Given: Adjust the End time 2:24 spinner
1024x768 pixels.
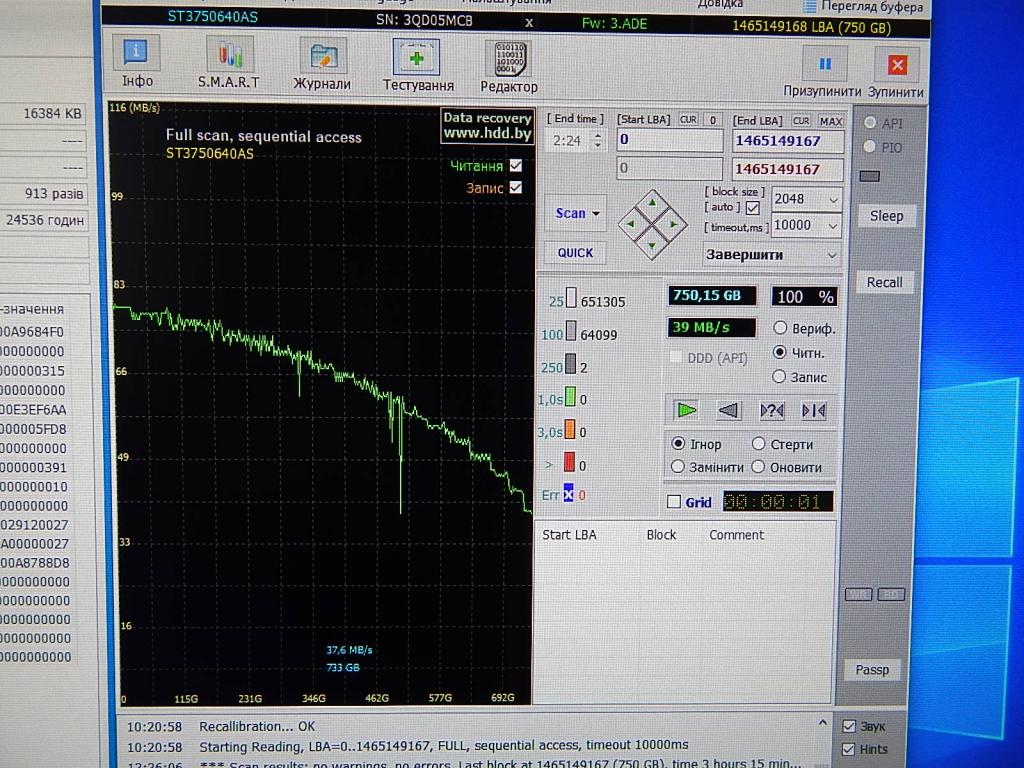Looking at the screenshot, I should coord(598,140).
